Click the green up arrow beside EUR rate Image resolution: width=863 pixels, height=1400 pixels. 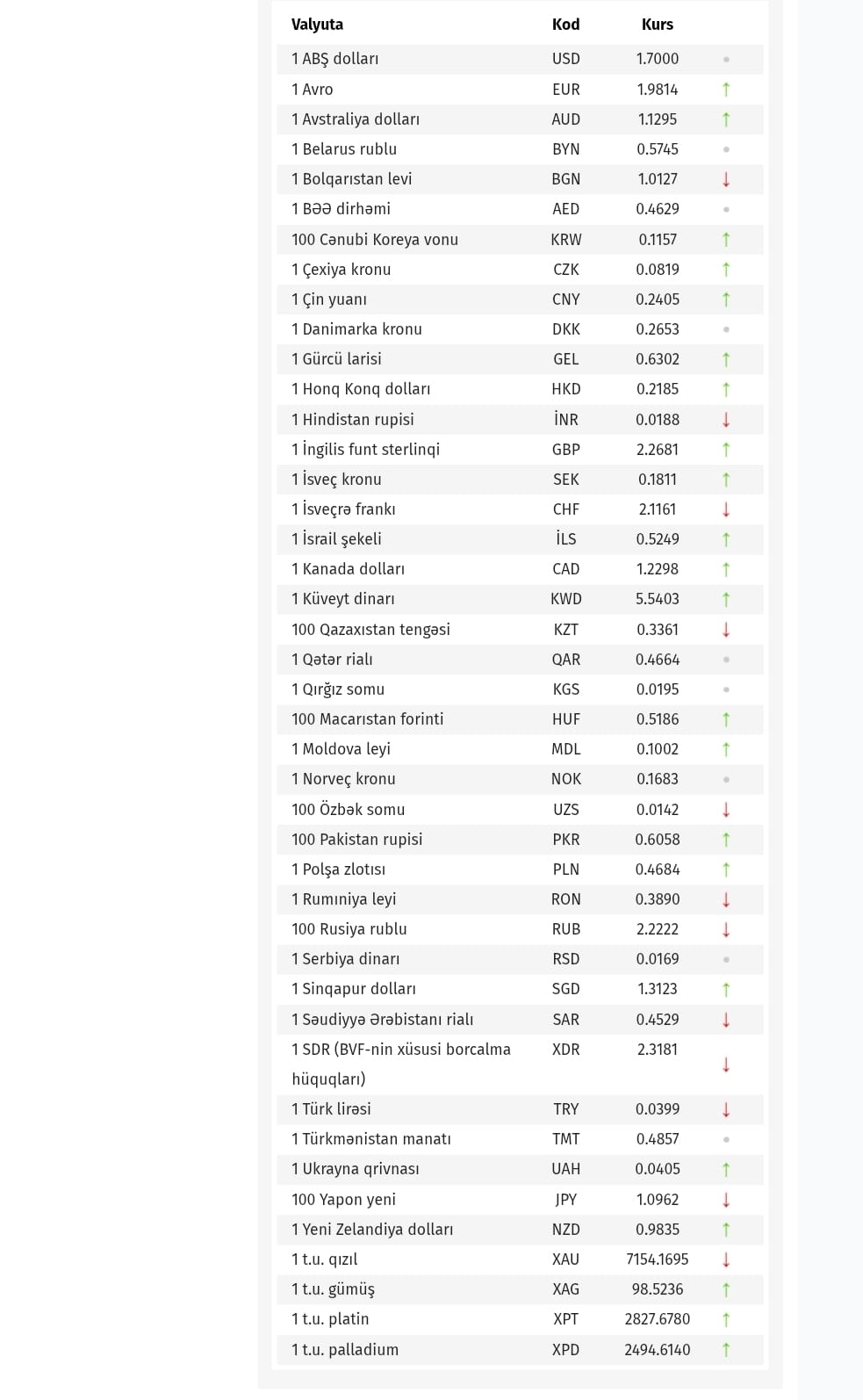coord(726,90)
